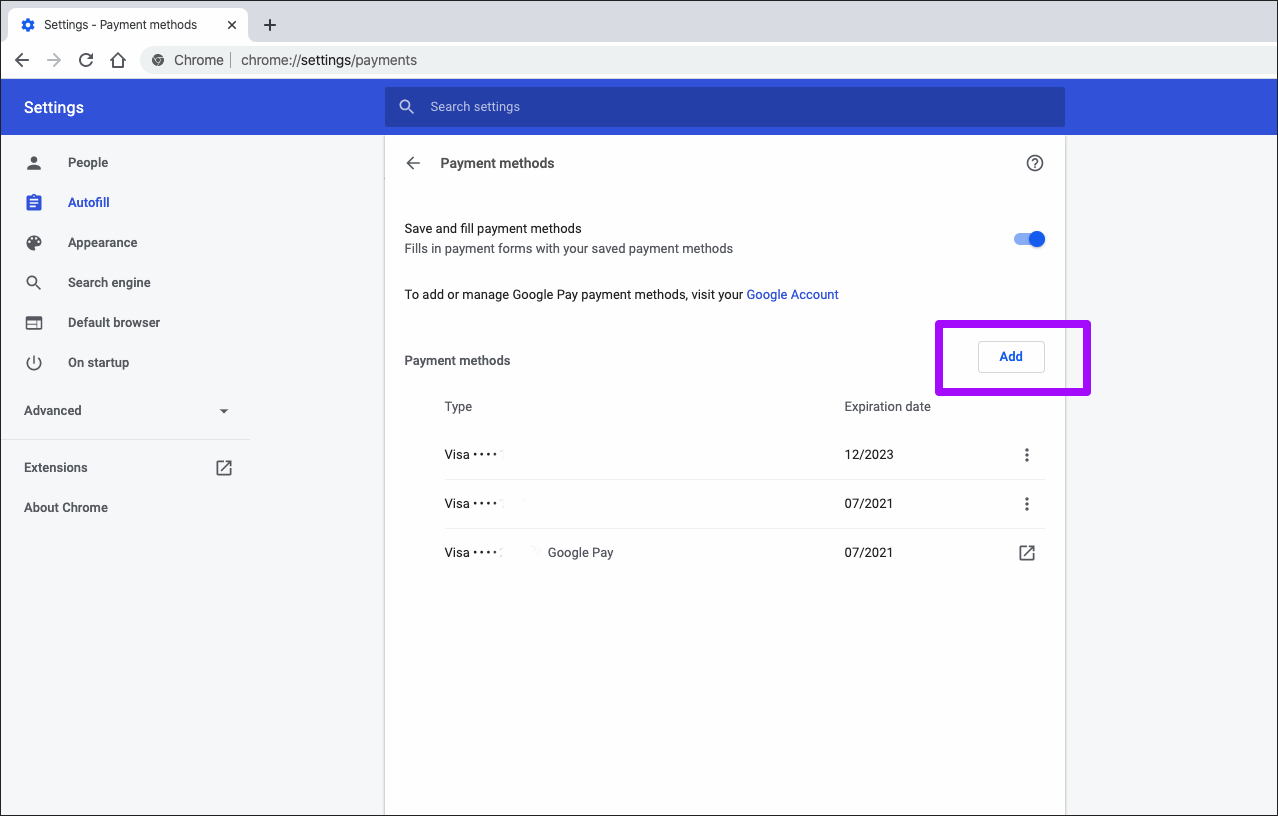Disable Save and fill payment methods toggle
Screen dimensions: 1278x816
(x=1029, y=239)
